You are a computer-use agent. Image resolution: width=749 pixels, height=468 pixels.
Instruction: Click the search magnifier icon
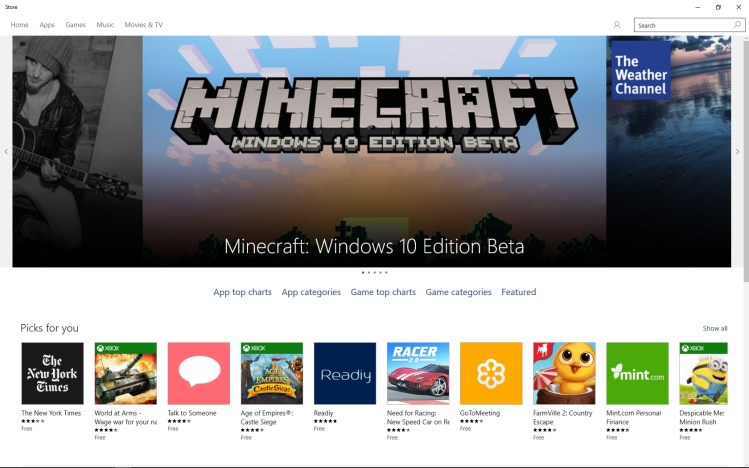[x=737, y=25]
